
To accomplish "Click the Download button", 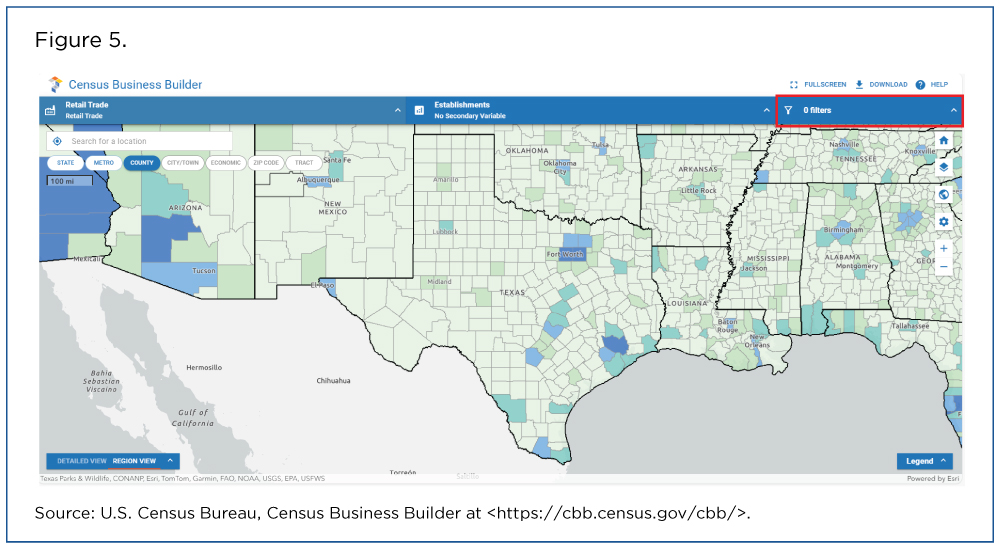I will [881, 85].
